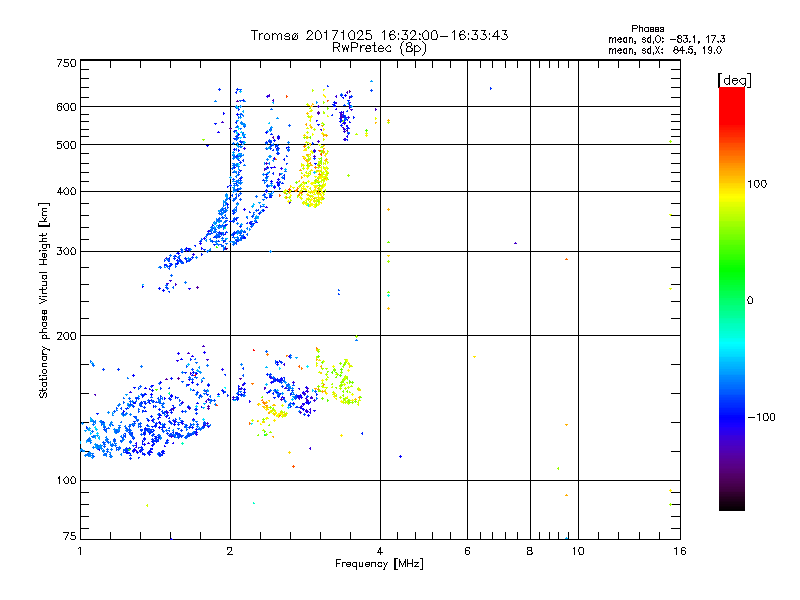
Task: Click the x-axis tick label '16'
Action: (x=680, y=551)
